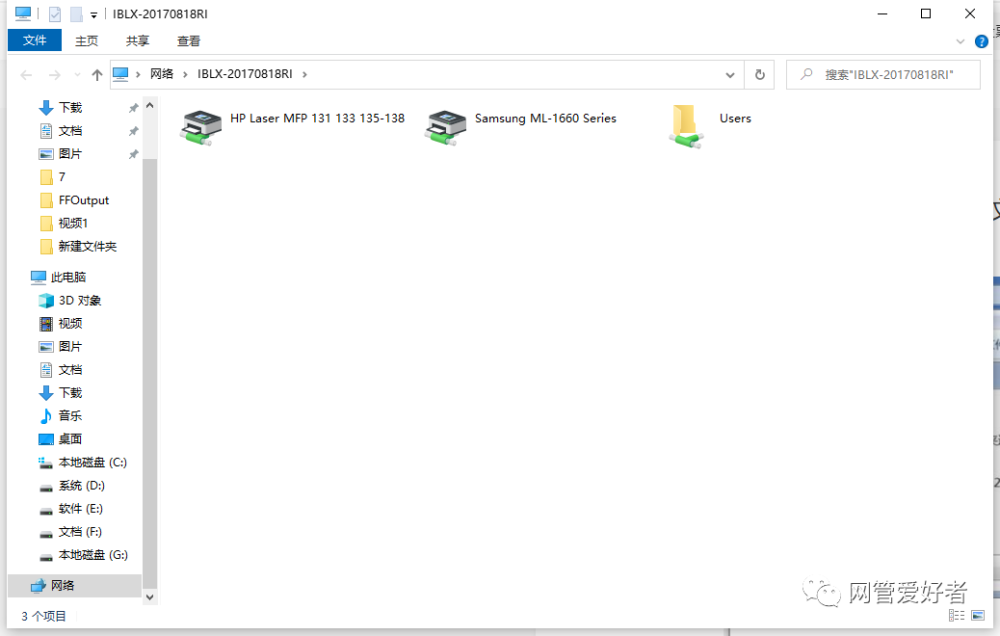
Task: Click IBLX-20170818RI in the address bar breadcrumb
Action: 245,74
